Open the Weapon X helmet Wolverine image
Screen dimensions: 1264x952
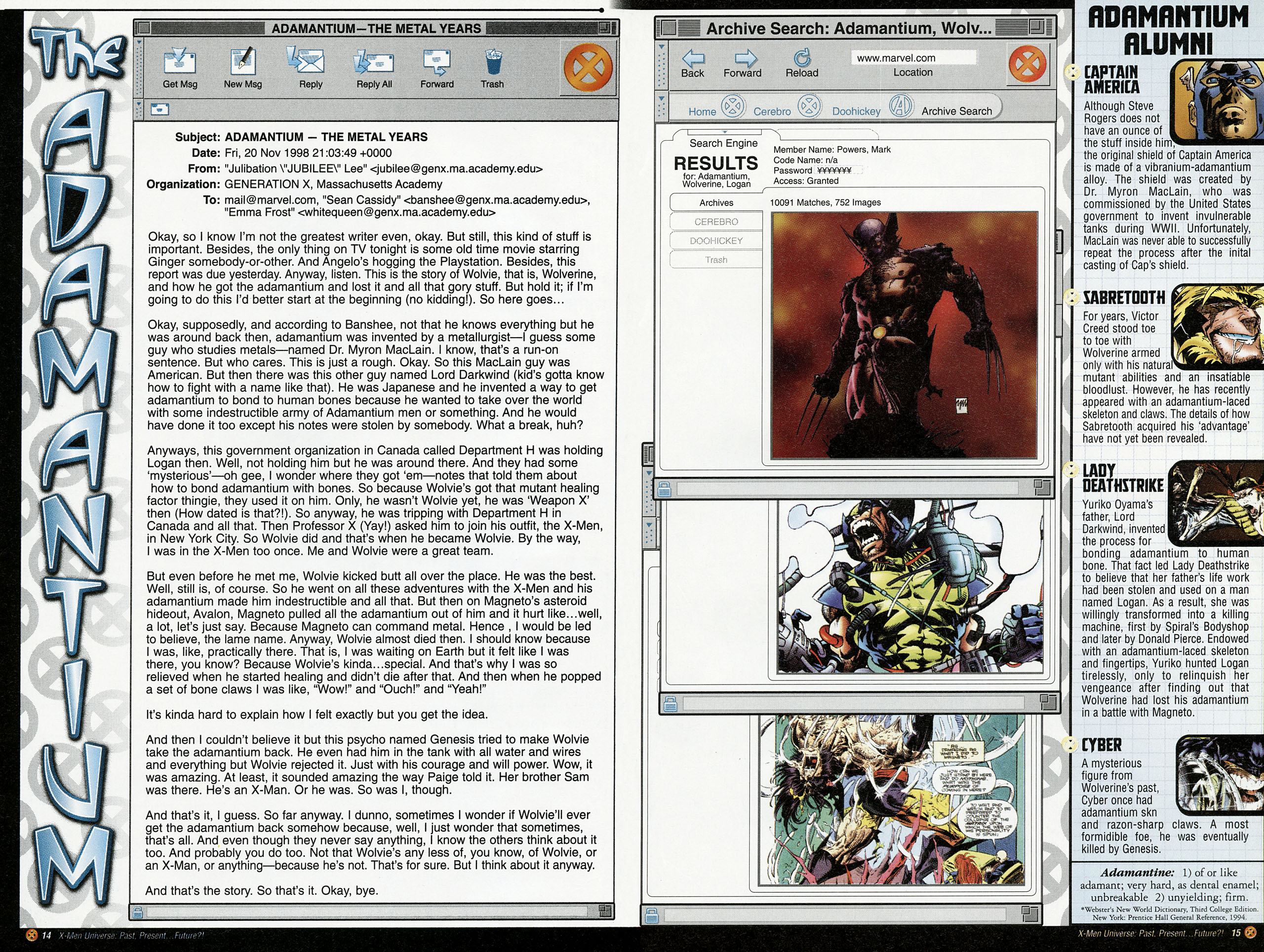(x=910, y=586)
